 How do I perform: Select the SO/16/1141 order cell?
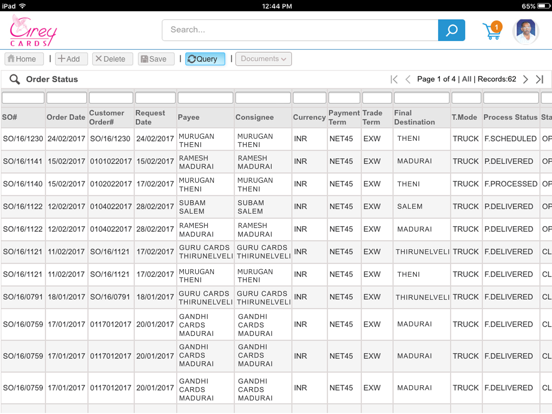pos(23,162)
